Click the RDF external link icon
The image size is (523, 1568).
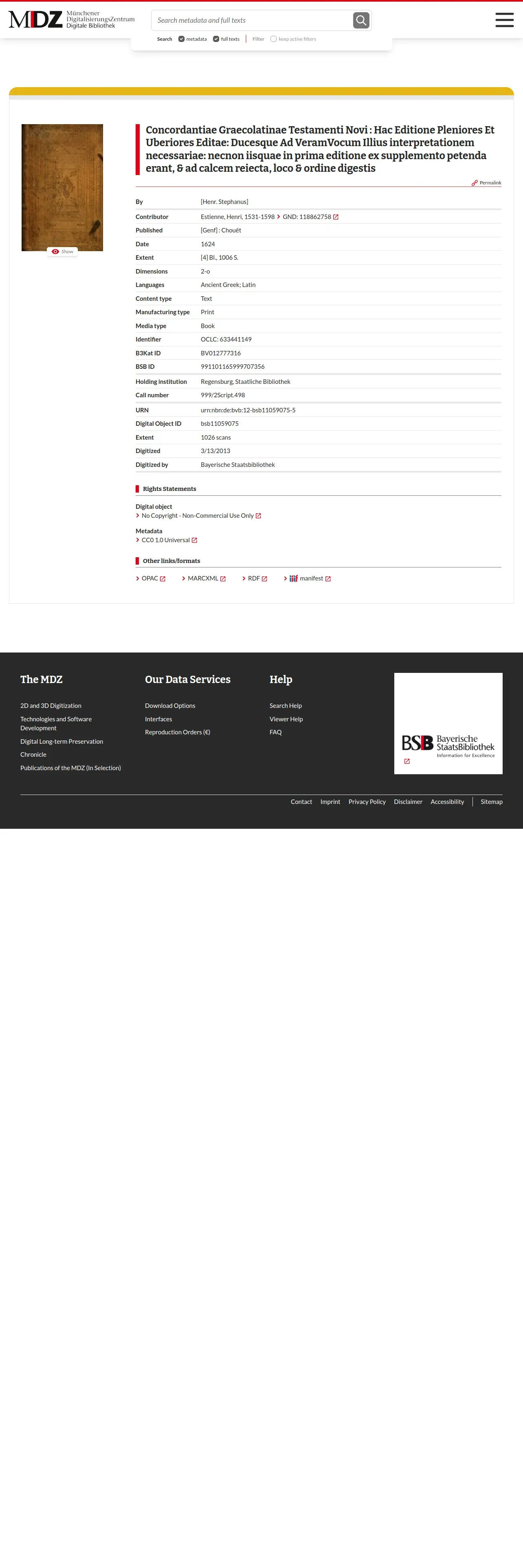click(x=264, y=579)
